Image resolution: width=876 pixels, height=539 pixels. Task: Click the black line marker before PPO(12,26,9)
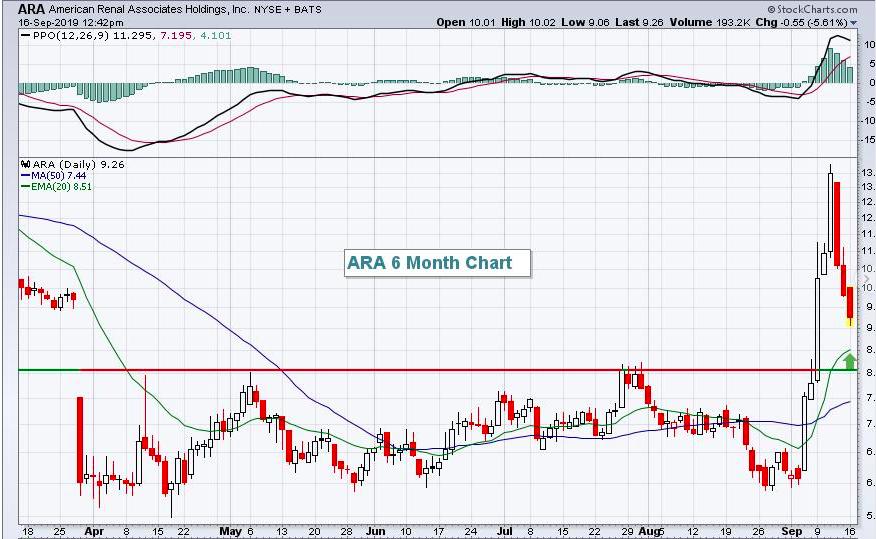click(x=24, y=37)
